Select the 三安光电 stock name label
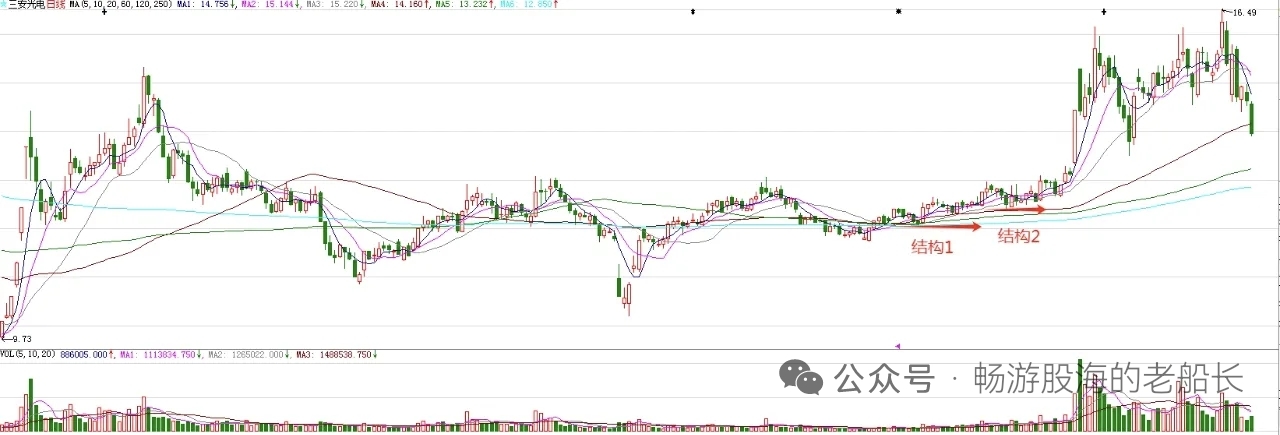Screen dimensions: 1280x435 [x=25, y=6]
